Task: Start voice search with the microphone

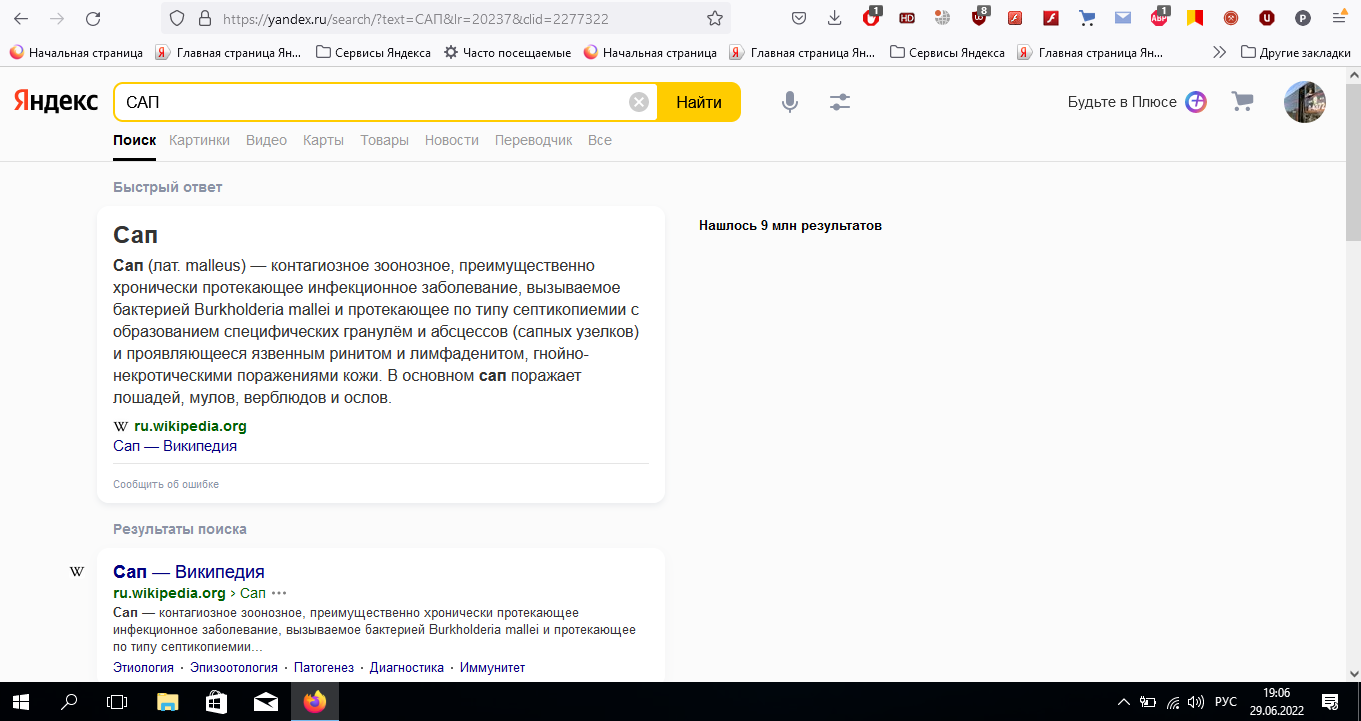Action: coord(790,102)
